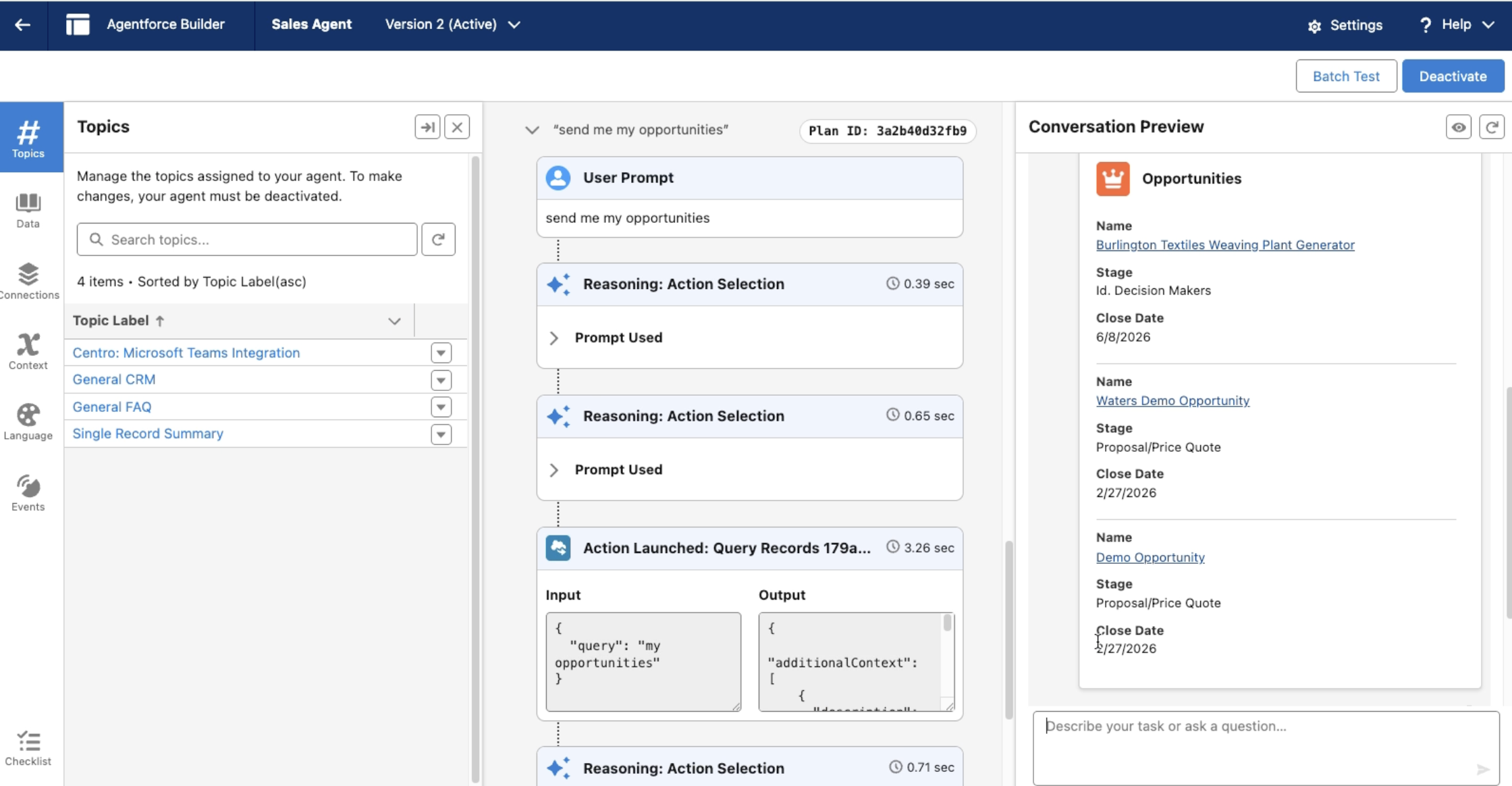The image size is (1512, 786).
Task: Click the Conversation Preview scrollbar
Action: [x=1508, y=502]
